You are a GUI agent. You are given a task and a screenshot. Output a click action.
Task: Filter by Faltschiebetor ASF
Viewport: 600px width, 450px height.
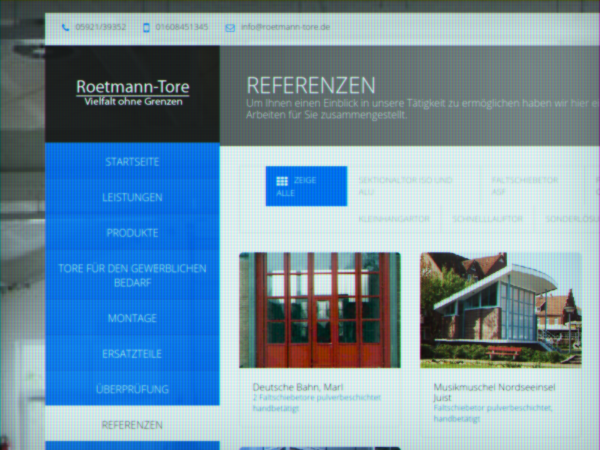pyautogui.click(x=525, y=186)
